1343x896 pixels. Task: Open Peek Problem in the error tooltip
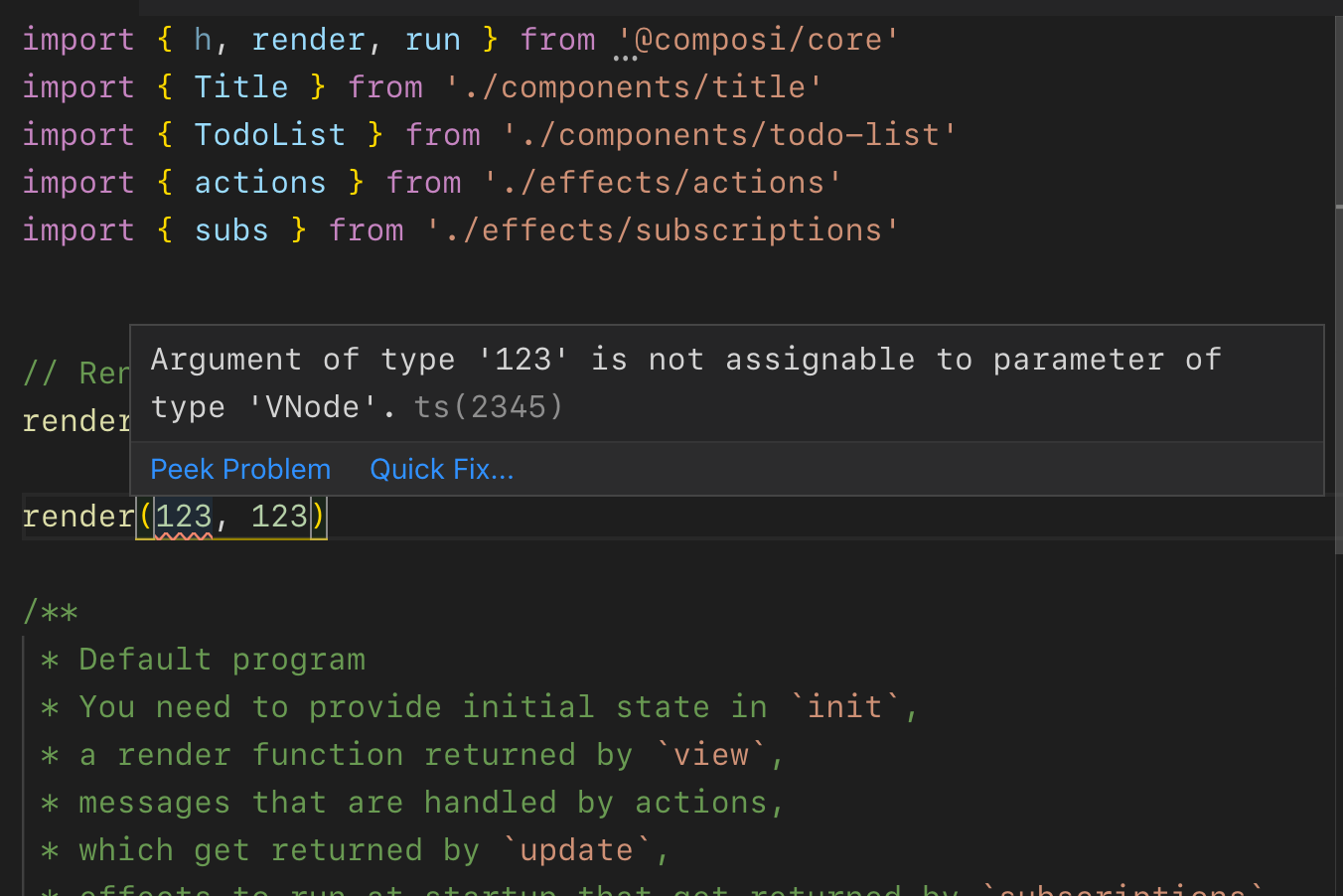tap(240, 469)
